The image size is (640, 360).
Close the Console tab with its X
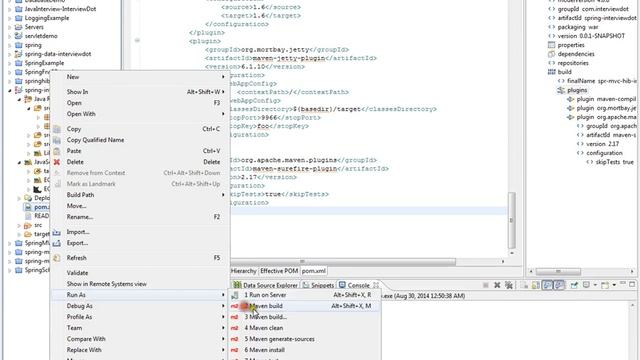(x=376, y=285)
